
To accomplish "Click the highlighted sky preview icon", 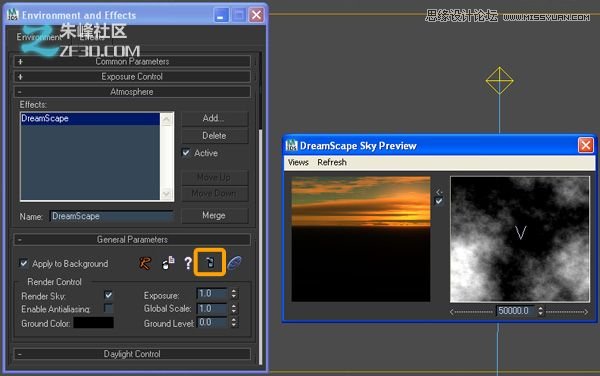I will [210, 262].
